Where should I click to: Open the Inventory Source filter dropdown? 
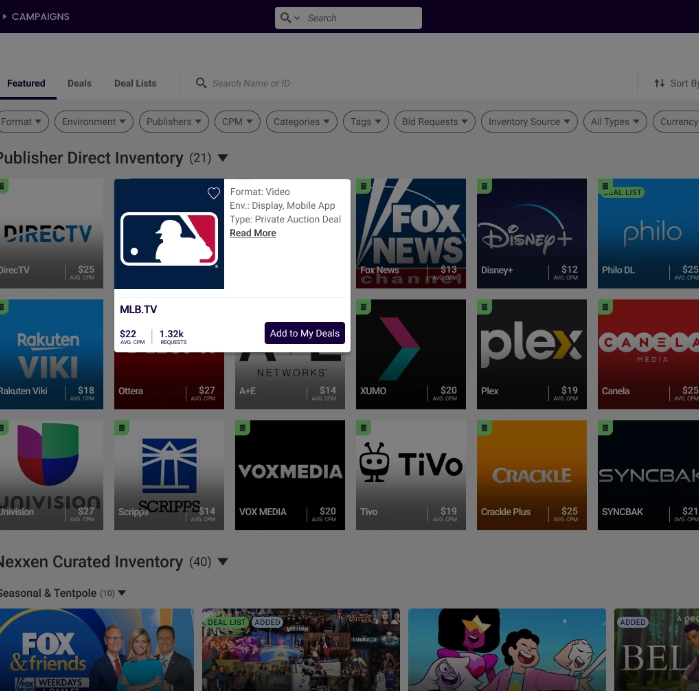coord(529,122)
